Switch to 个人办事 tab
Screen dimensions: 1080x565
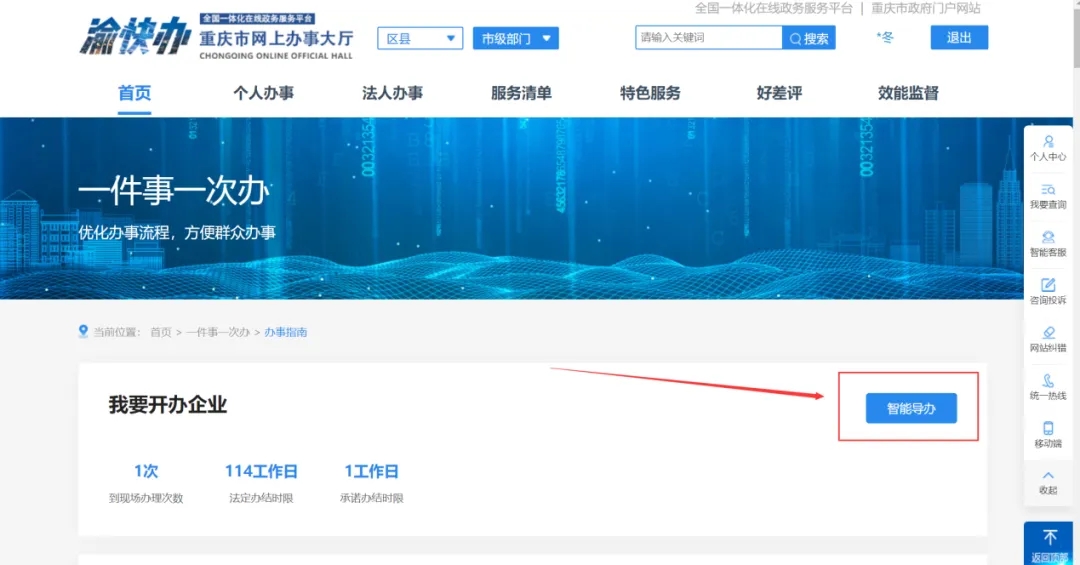click(263, 93)
